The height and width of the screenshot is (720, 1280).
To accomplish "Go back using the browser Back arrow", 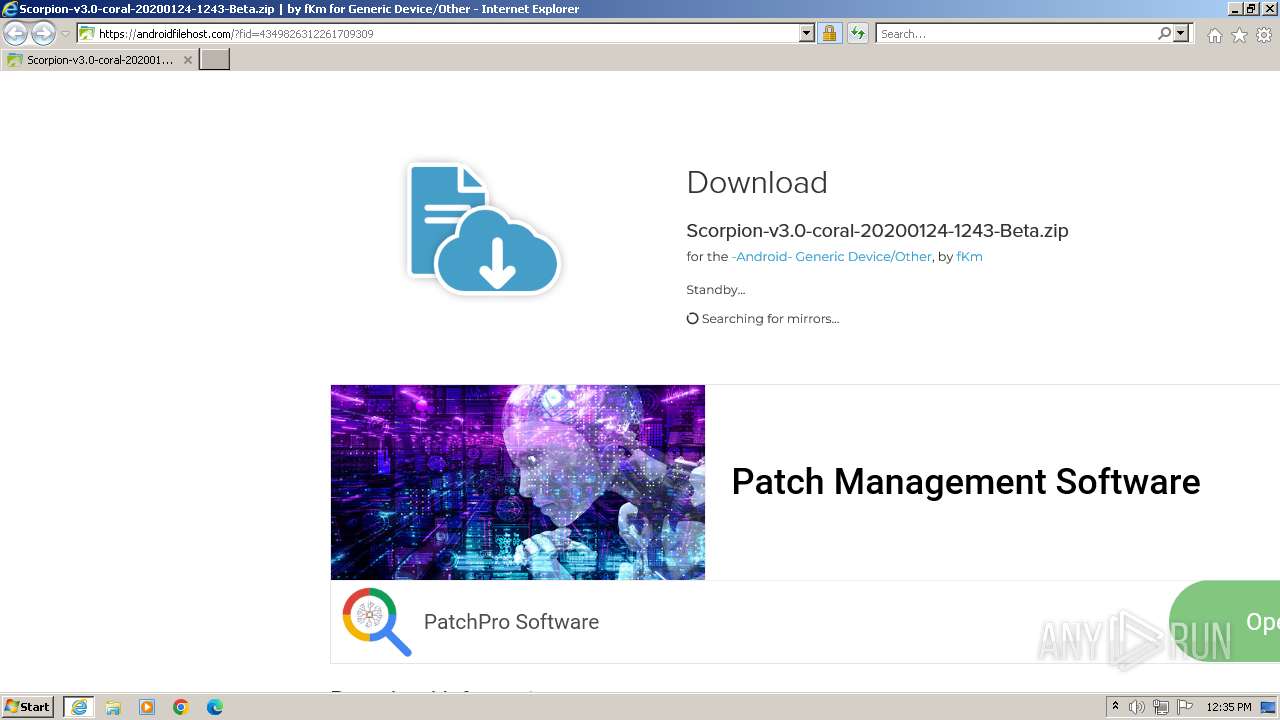I will pyautogui.click(x=16, y=33).
